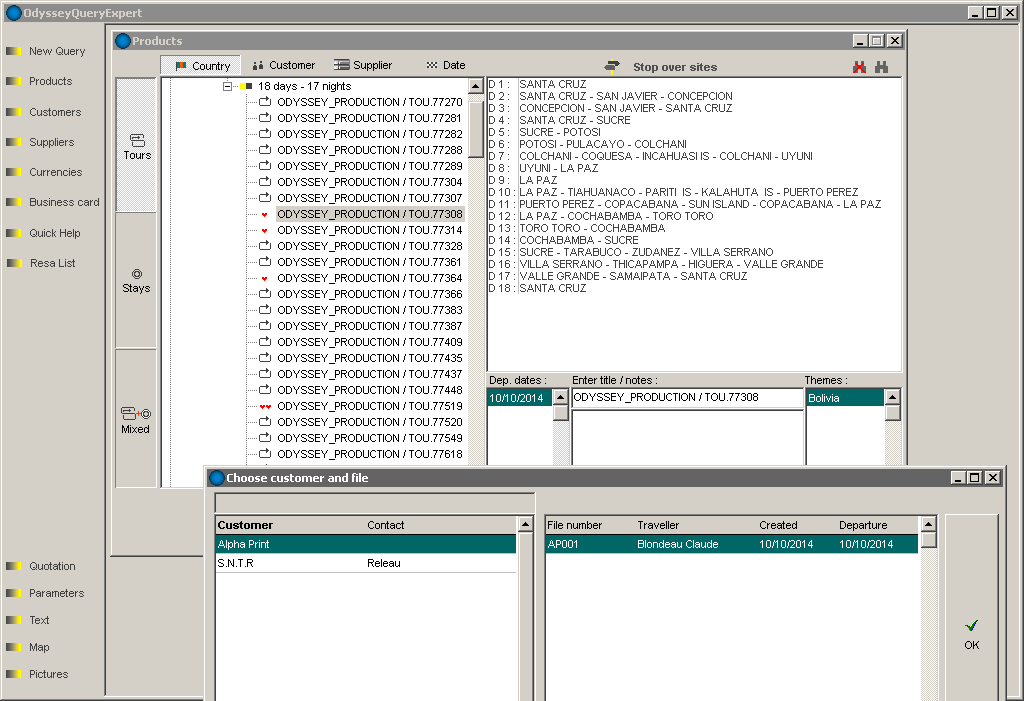Select tour ODYSSEY_PRODUCTION / TOU.77314

369,230
